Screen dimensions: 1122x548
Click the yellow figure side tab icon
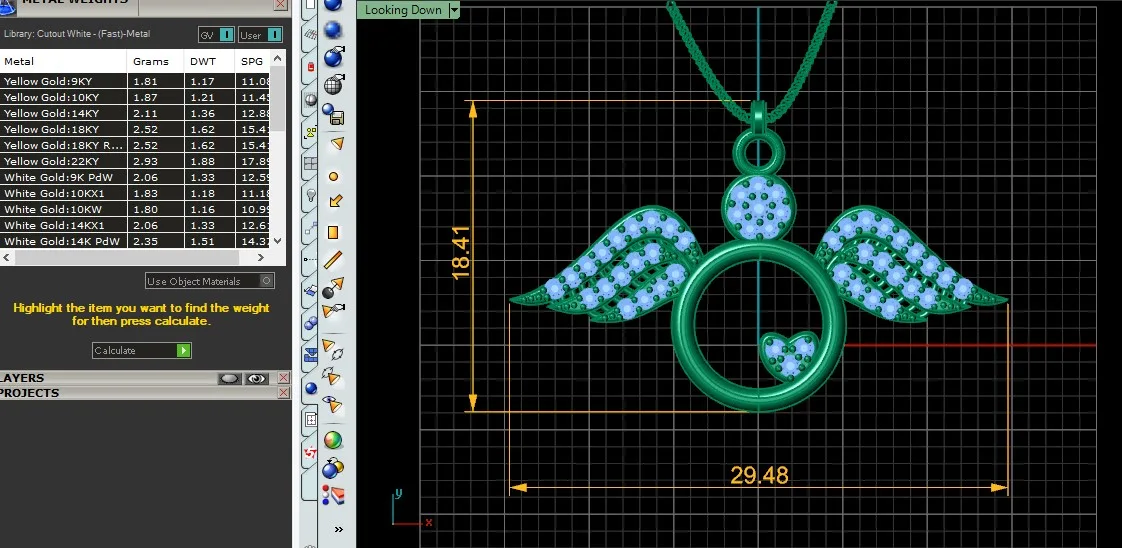tap(311, 132)
